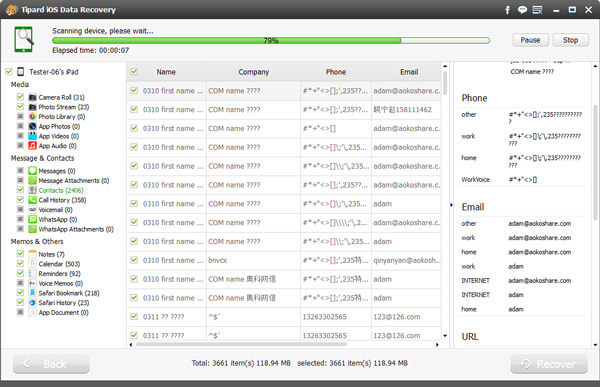Click the Recover button
Screen dimensions: 600x387
coord(549,364)
